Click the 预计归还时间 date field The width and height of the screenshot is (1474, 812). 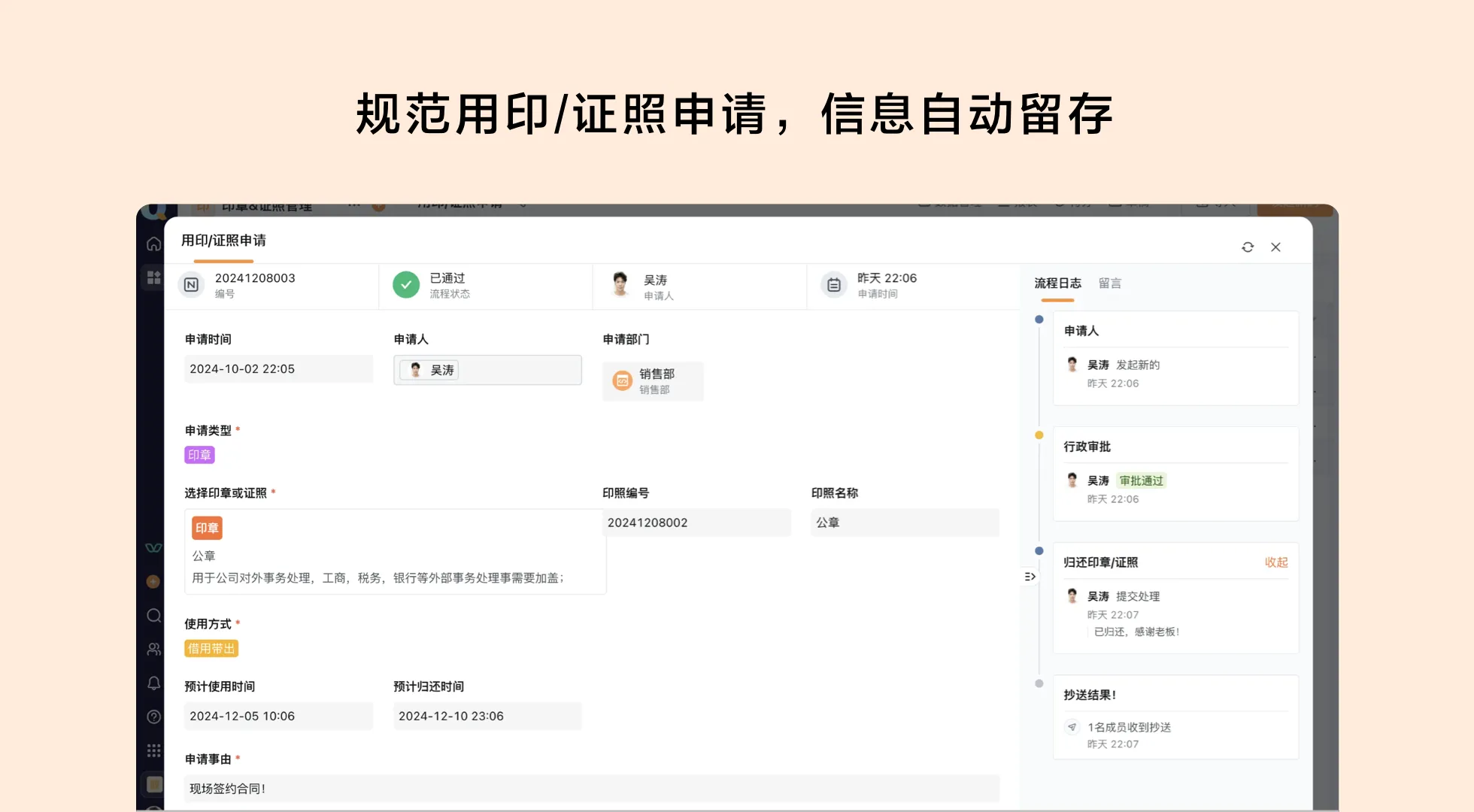(x=487, y=716)
